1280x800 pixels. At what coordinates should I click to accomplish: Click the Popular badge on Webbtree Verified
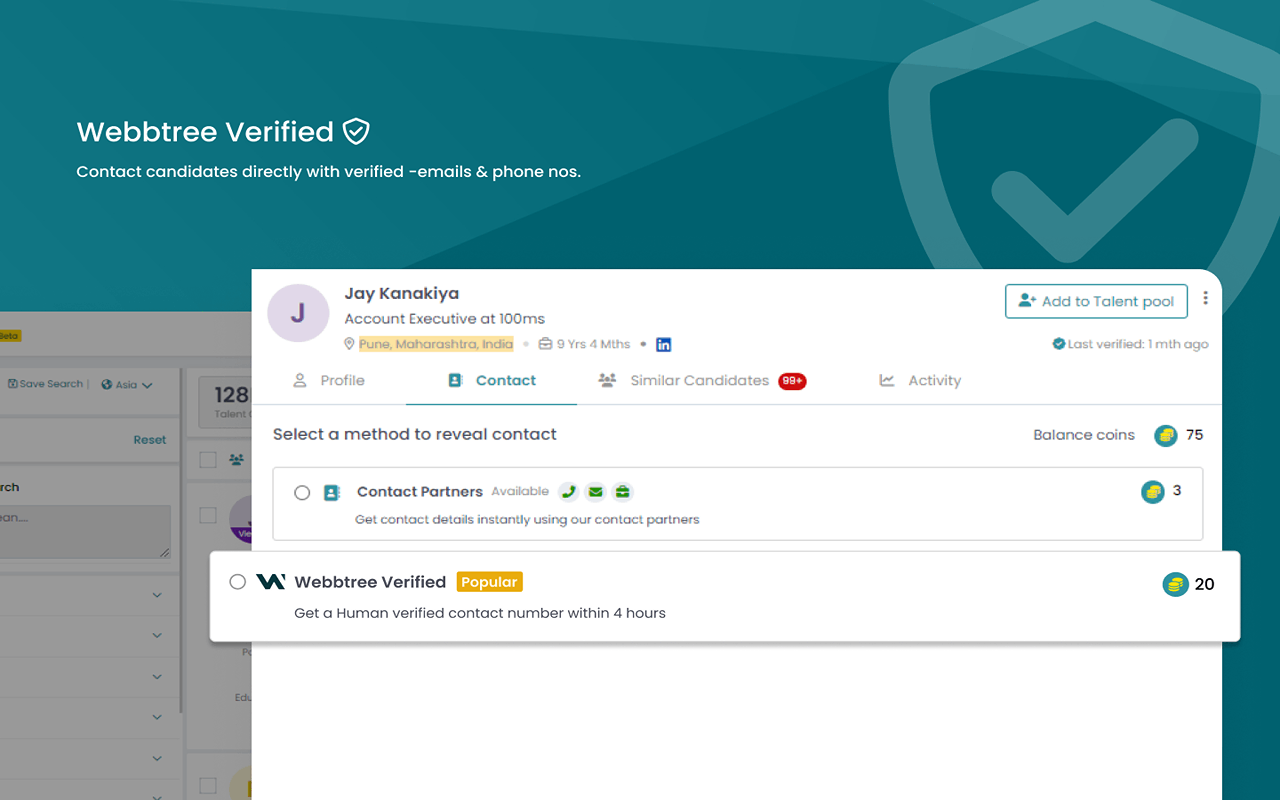[x=490, y=582]
